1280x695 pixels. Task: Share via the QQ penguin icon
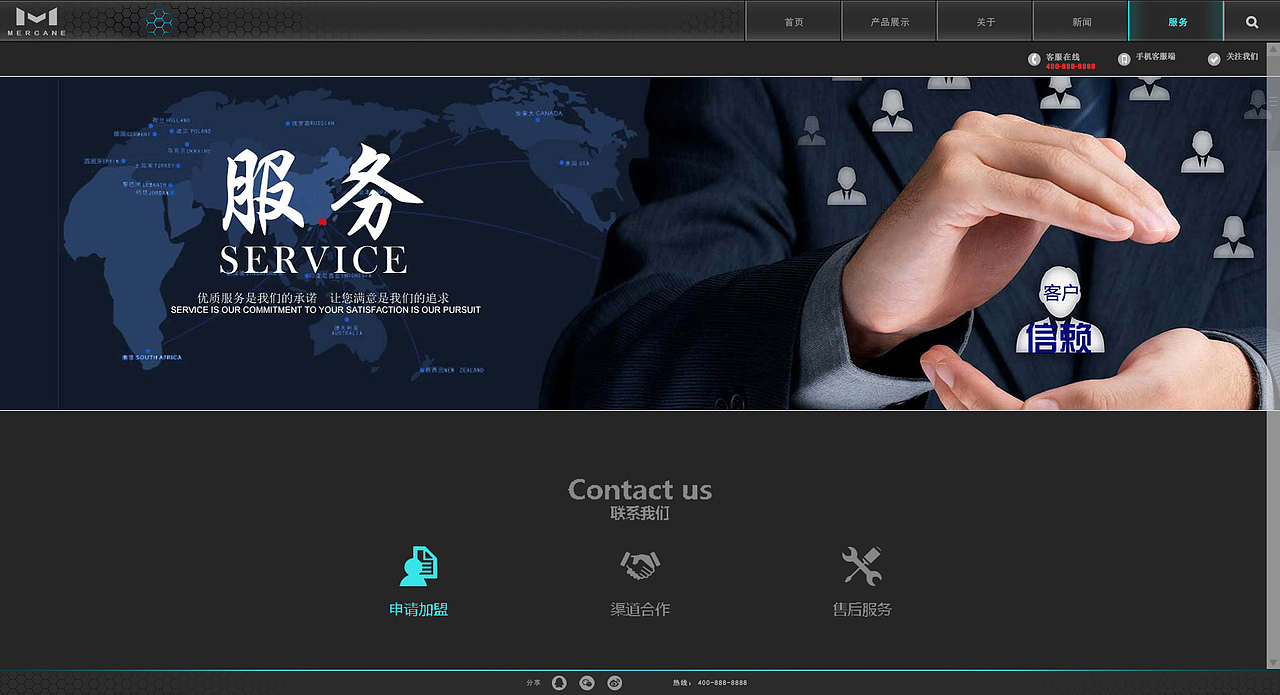559,683
